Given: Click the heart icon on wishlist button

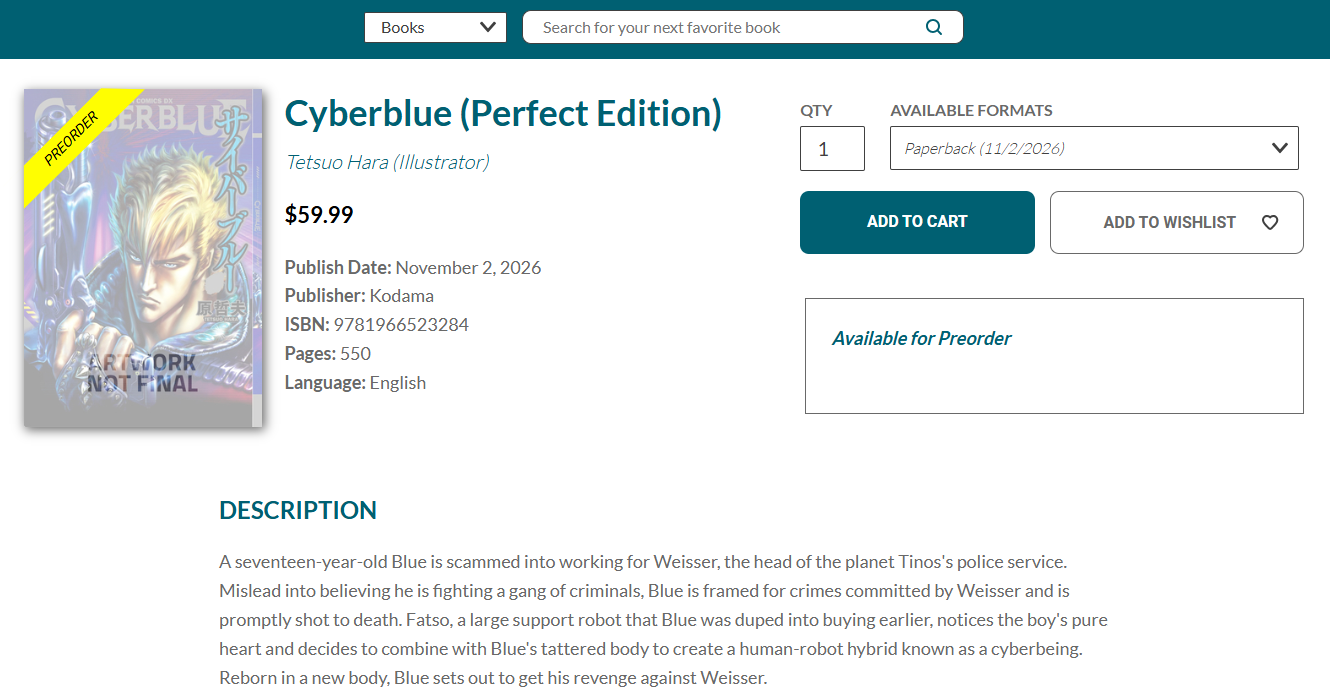Looking at the screenshot, I should coord(1270,222).
